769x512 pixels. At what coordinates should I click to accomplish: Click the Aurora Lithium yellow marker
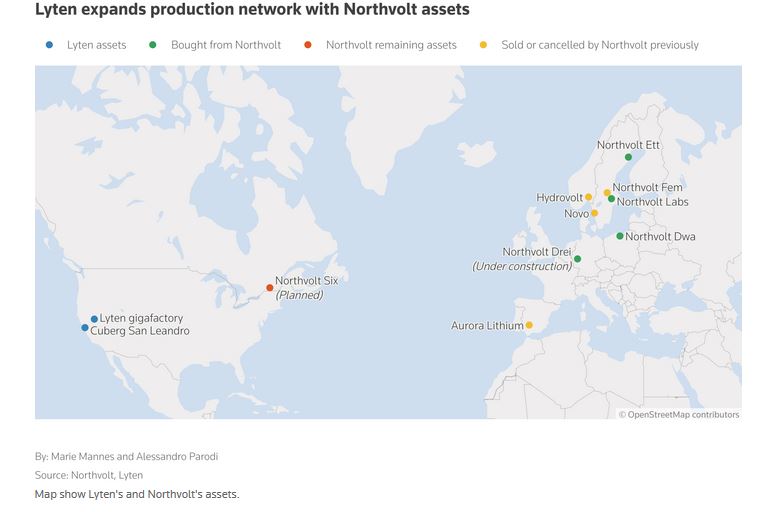529,325
